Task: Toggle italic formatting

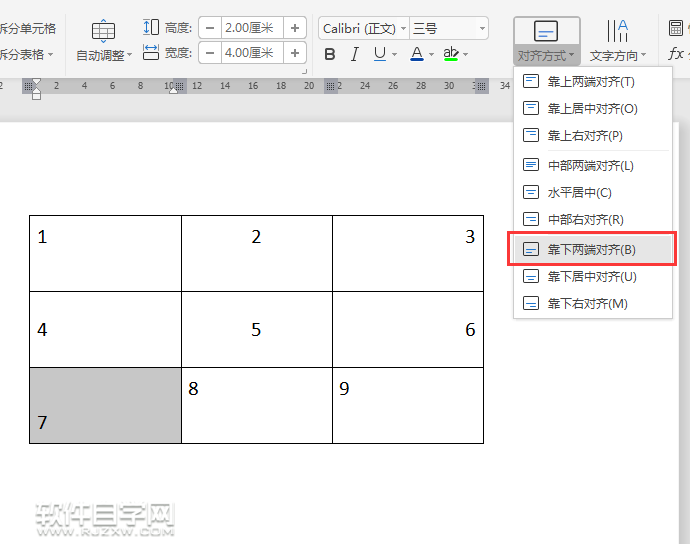Action: (354, 54)
